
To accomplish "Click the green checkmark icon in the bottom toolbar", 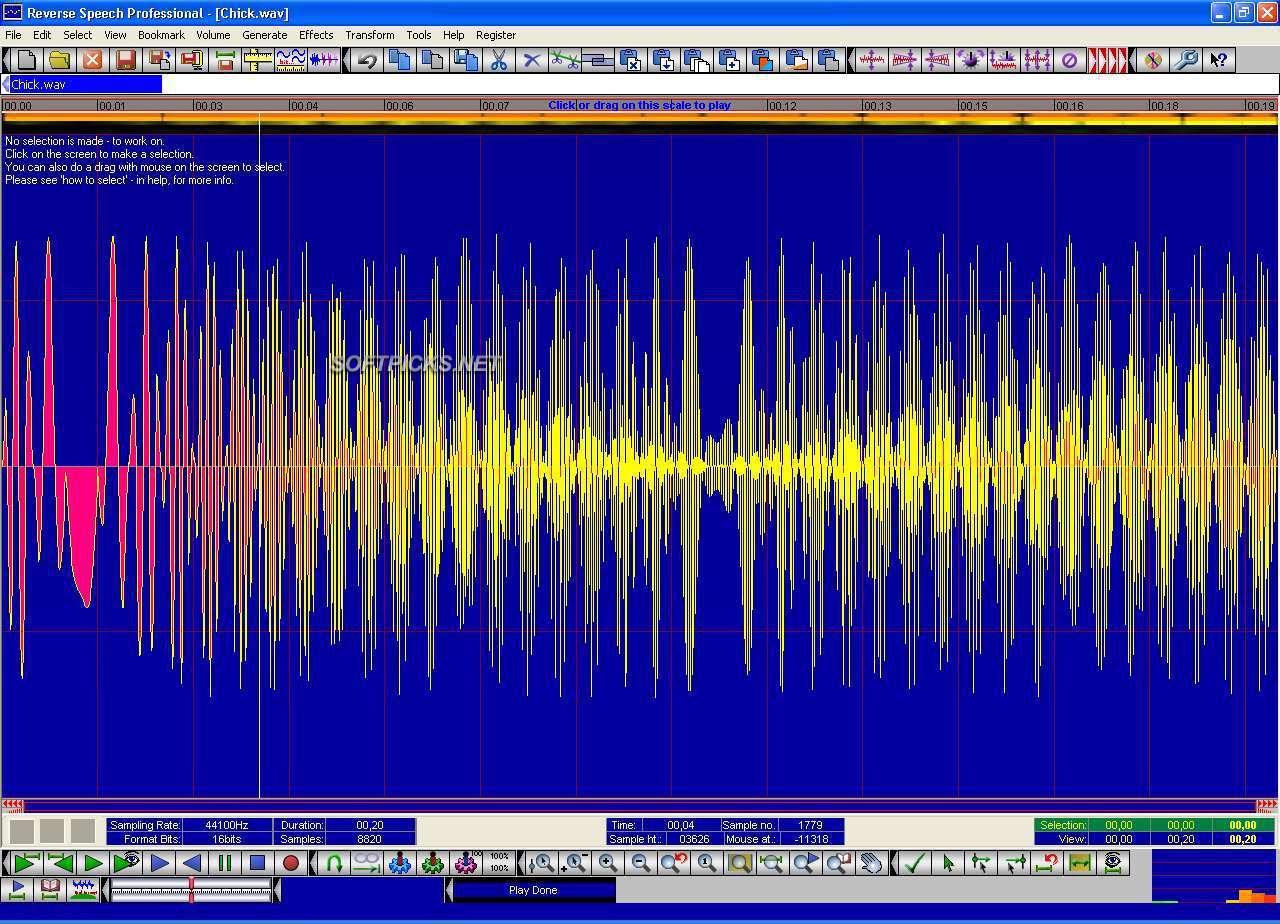I will (914, 863).
